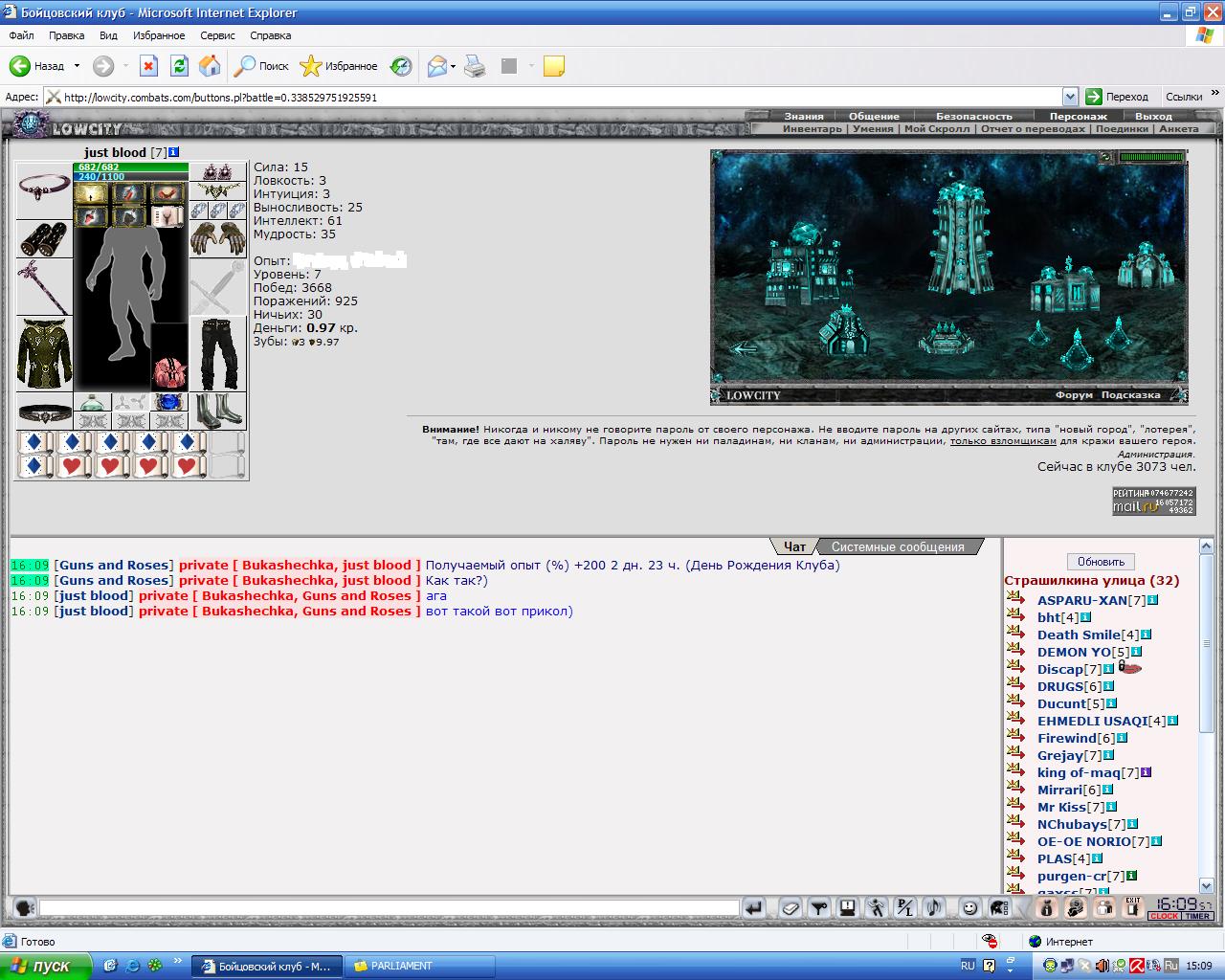The image size is (1225, 980).
Task: Expand the address bar history dropdown
Action: pos(1070,97)
